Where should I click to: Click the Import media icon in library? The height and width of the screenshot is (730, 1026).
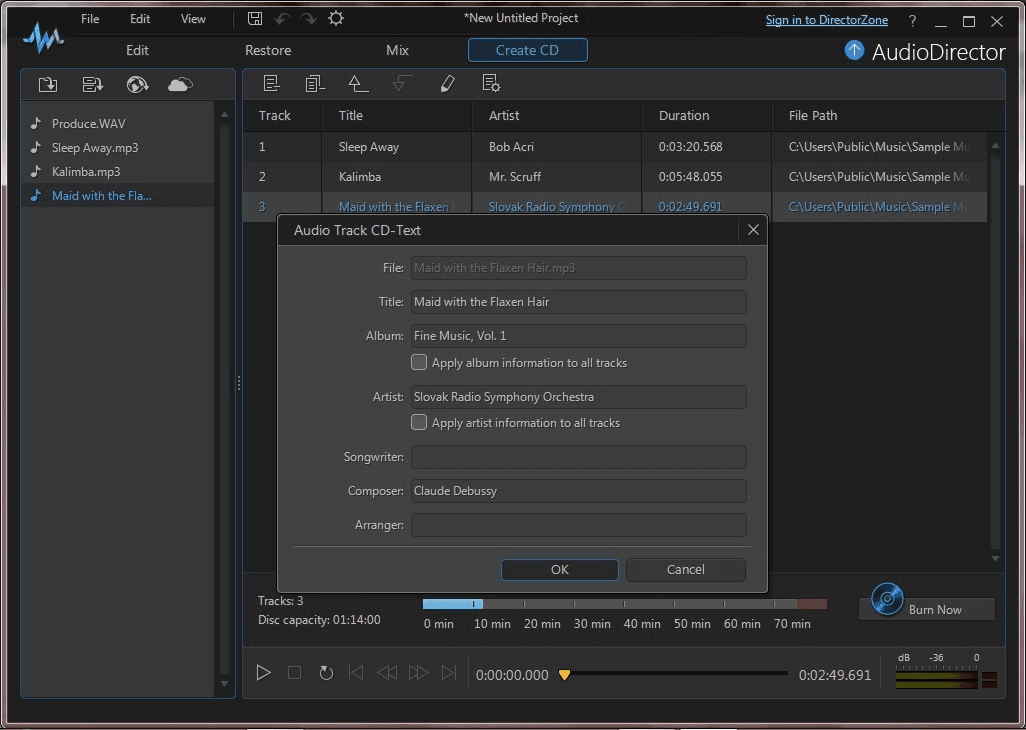48,84
